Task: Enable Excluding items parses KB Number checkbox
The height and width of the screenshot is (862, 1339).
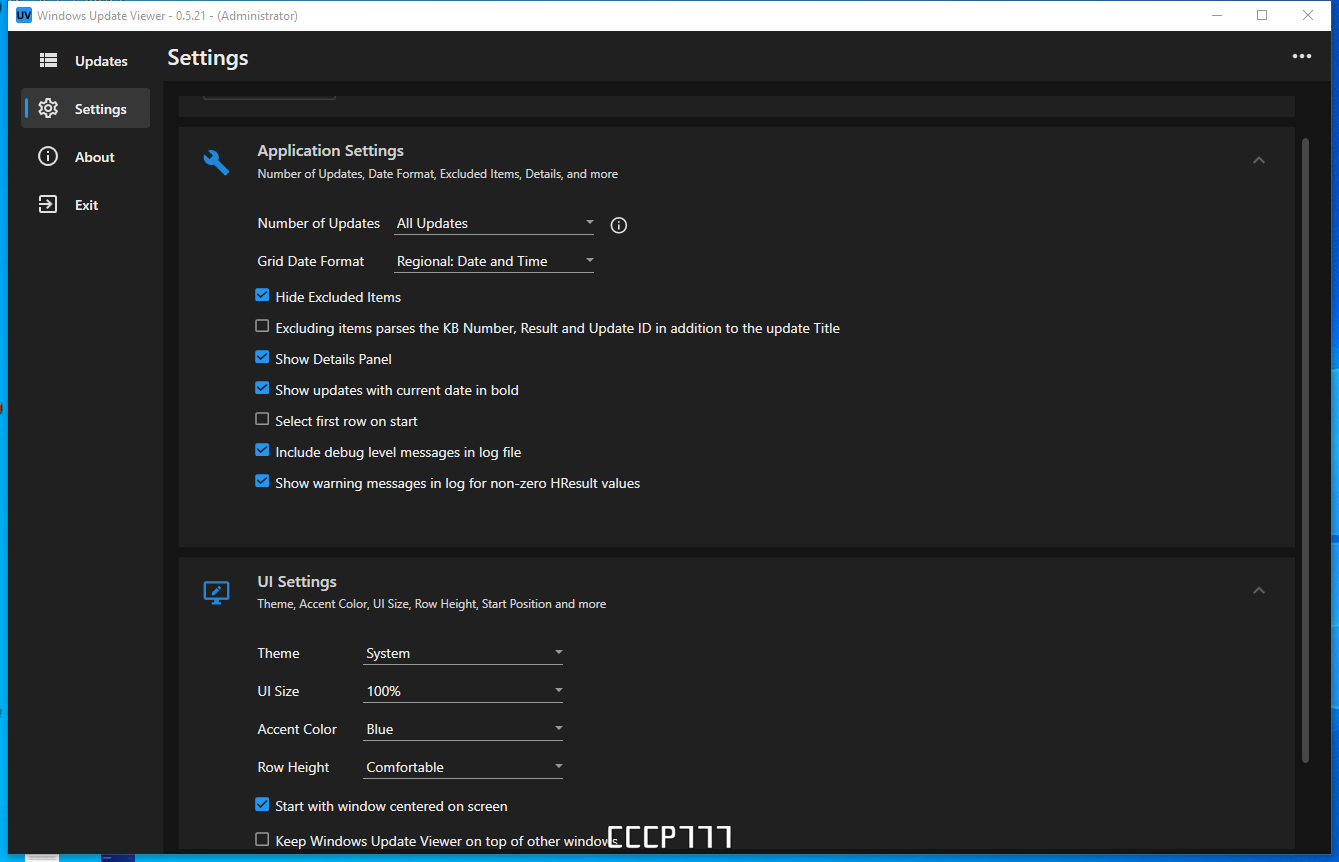Action: click(262, 326)
